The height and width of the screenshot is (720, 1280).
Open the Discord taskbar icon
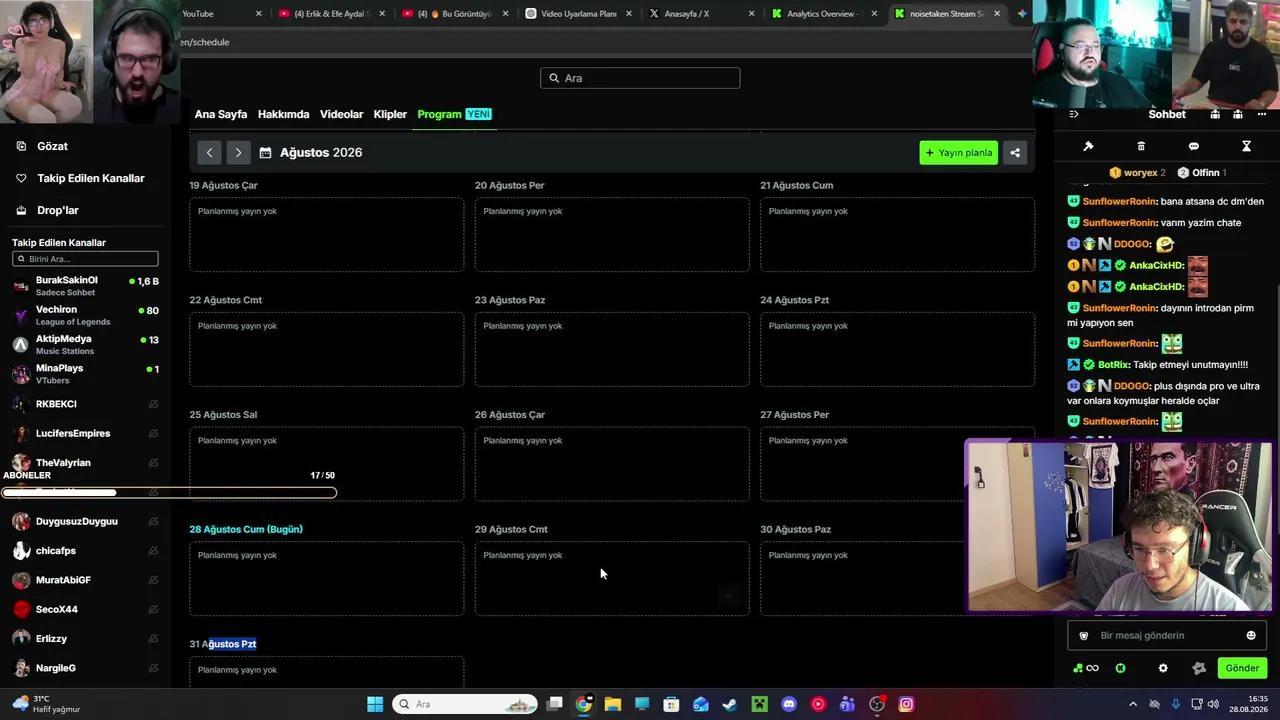(789, 704)
